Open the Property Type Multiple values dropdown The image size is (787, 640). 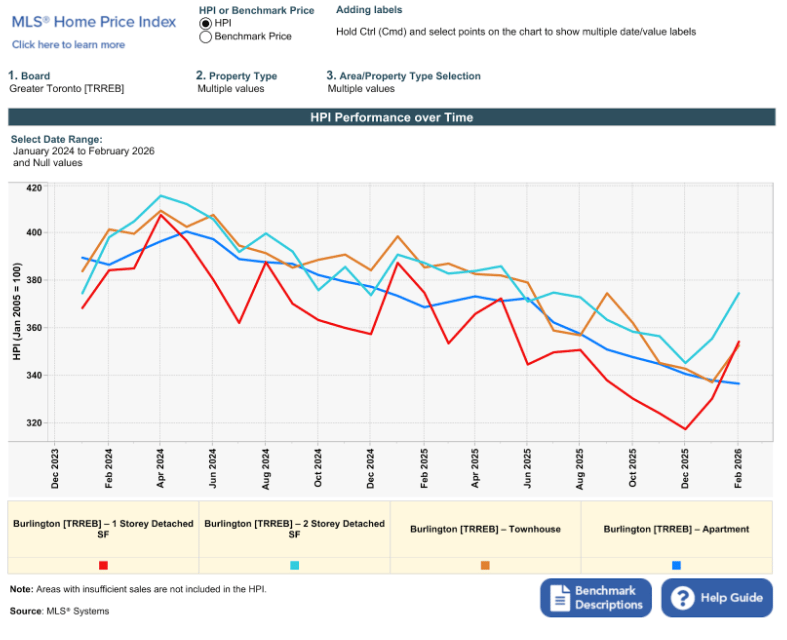(231, 89)
